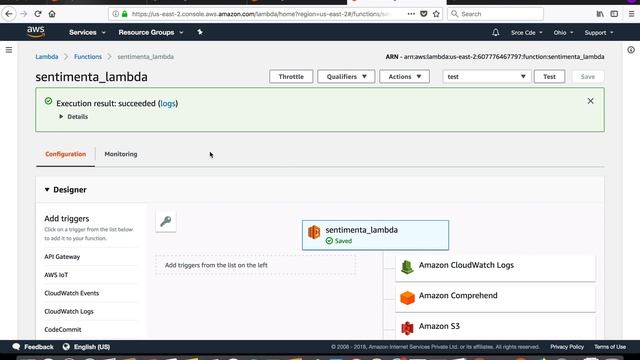
Task: Click the AWS logo
Action: tap(36, 32)
